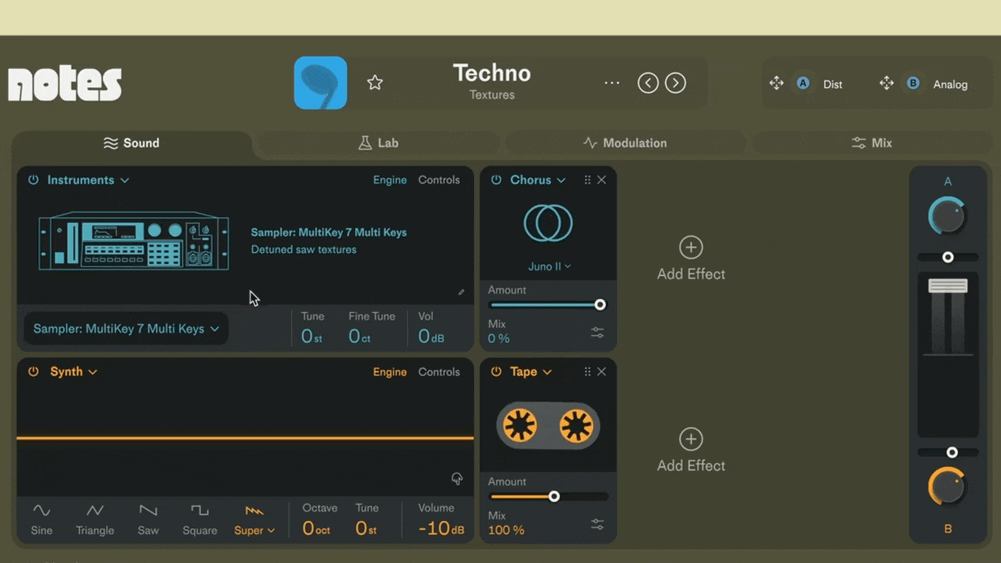Select the Sine waveform

click(41, 518)
